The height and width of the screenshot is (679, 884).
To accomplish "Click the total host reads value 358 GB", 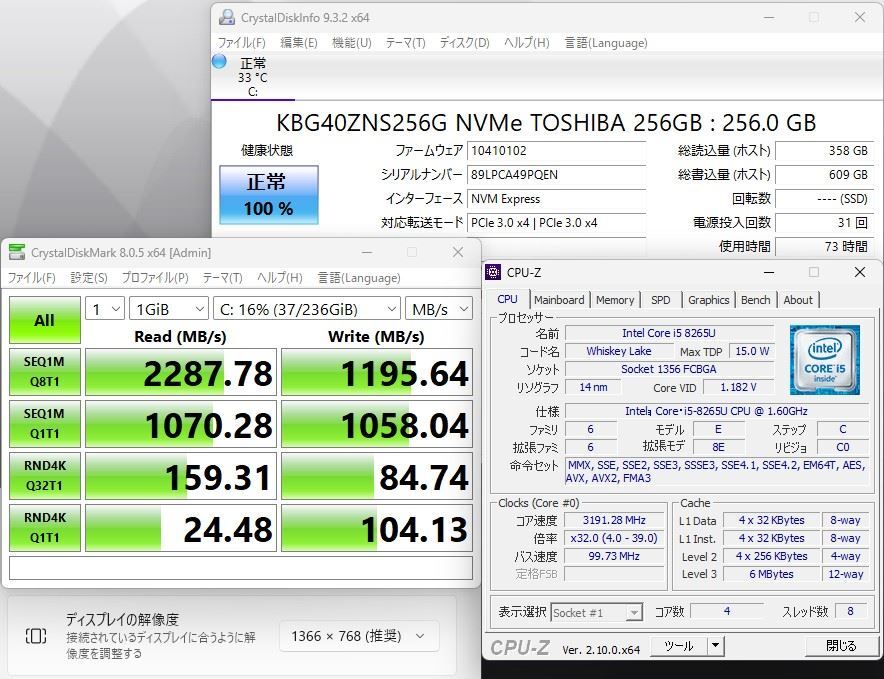I will pos(824,151).
